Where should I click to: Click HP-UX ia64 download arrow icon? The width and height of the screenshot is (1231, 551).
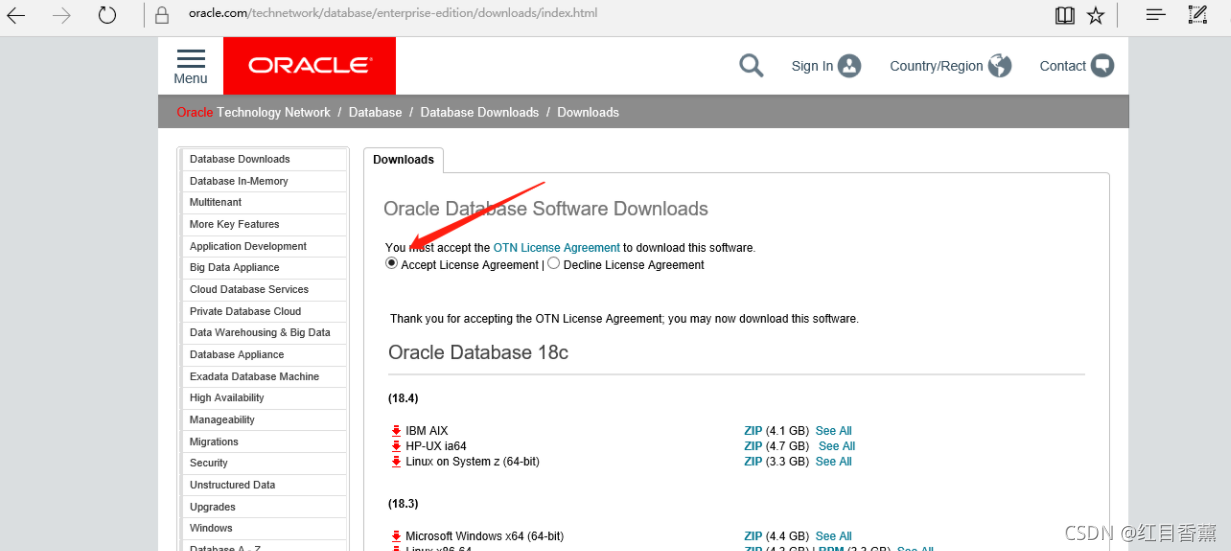click(x=396, y=446)
